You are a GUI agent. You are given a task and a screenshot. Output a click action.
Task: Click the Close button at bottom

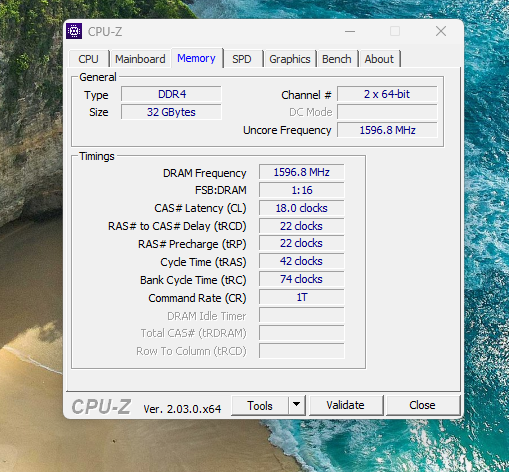tap(422, 406)
